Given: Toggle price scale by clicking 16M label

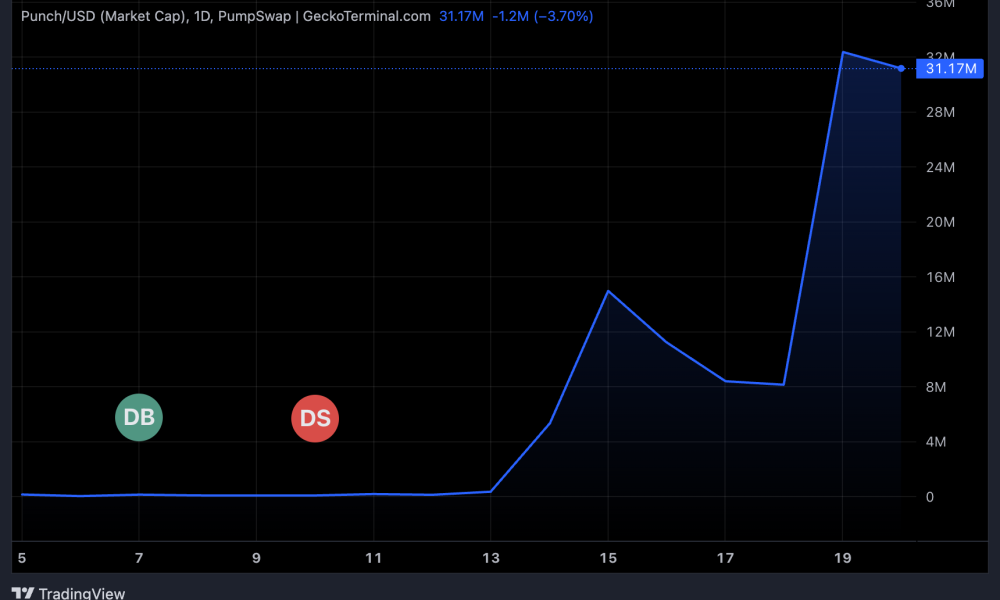Looking at the screenshot, I should (938, 277).
